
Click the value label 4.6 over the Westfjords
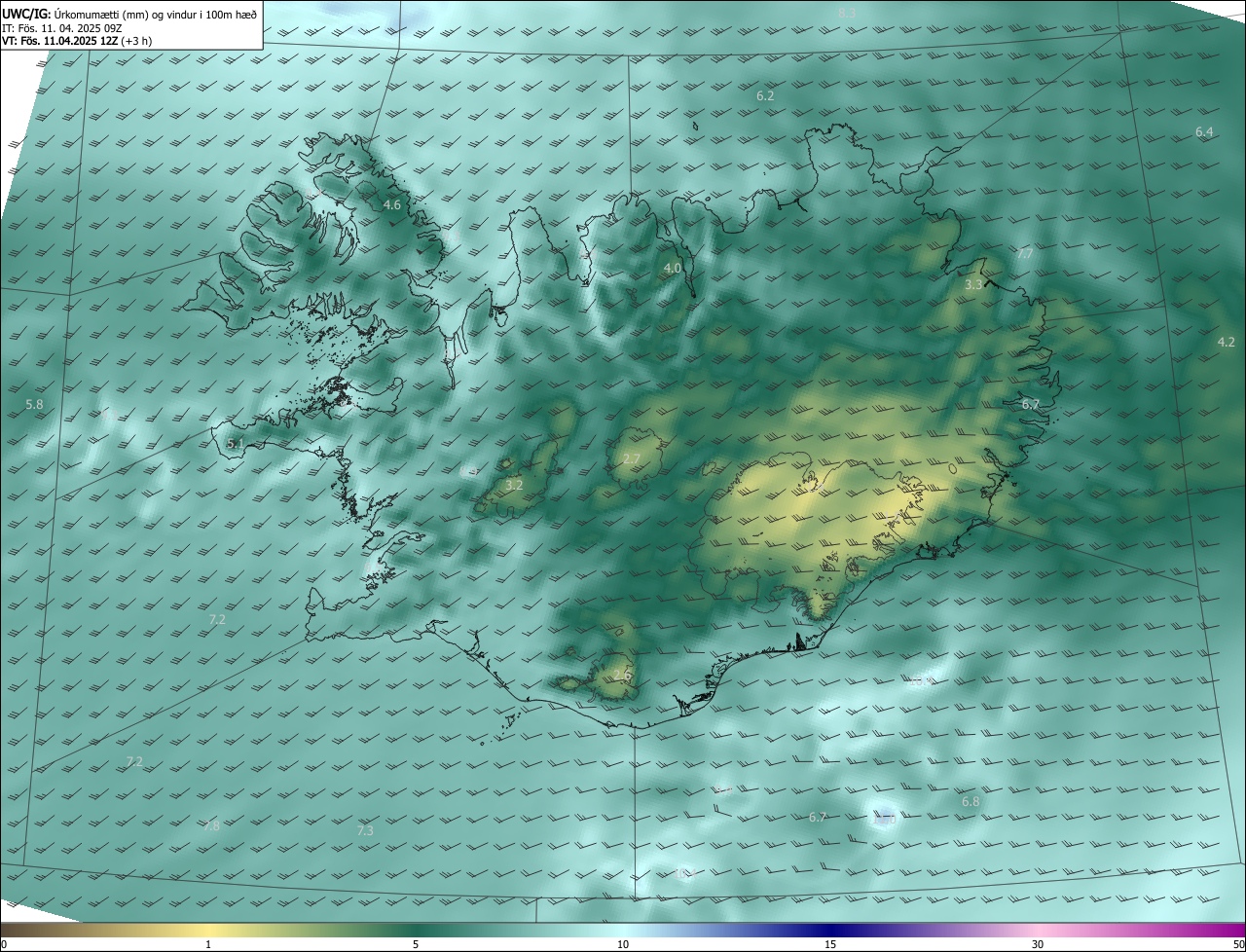pyautogui.click(x=391, y=205)
